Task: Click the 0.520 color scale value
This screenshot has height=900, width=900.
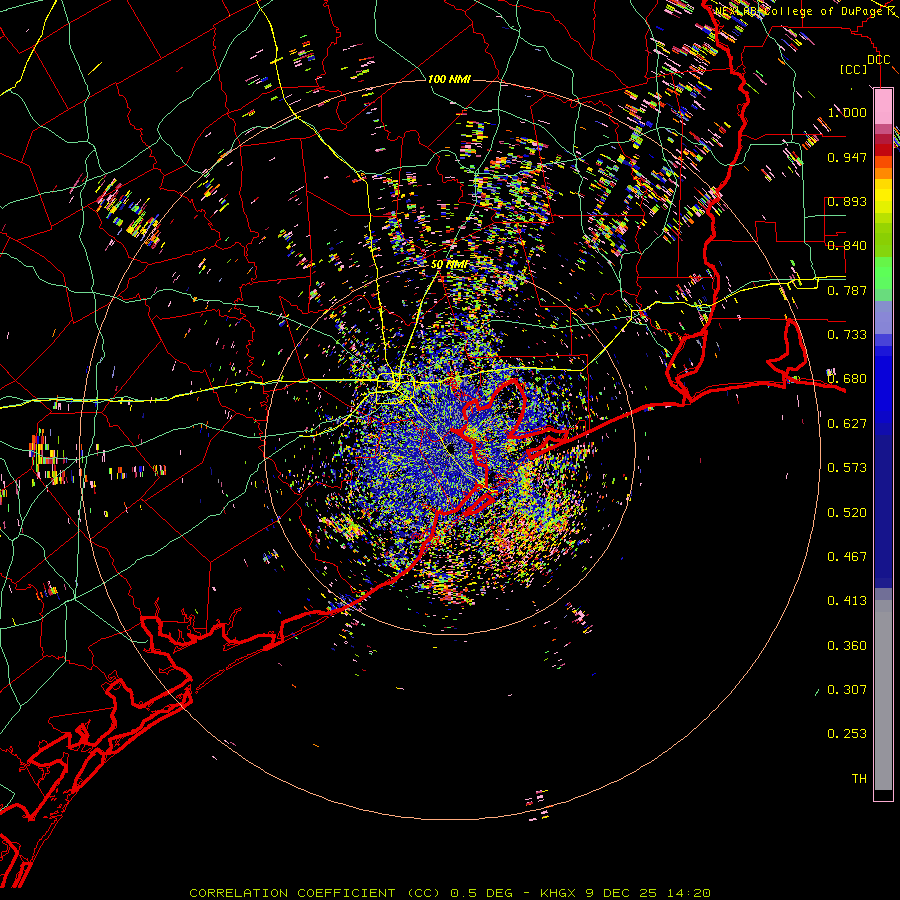Action: (x=847, y=513)
